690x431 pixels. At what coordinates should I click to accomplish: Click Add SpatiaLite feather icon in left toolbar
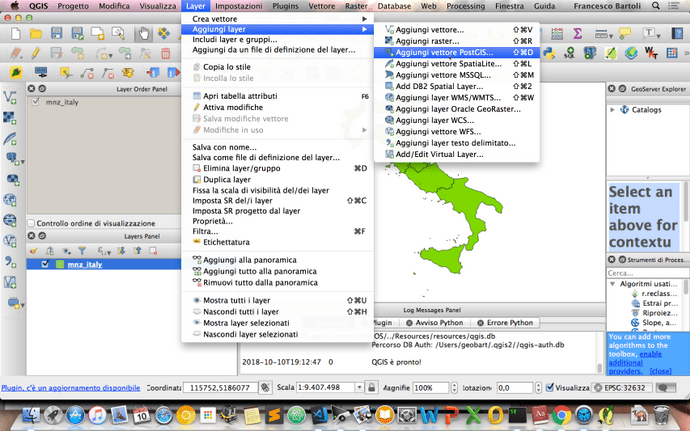pyautogui.click(x=10, y=139)
